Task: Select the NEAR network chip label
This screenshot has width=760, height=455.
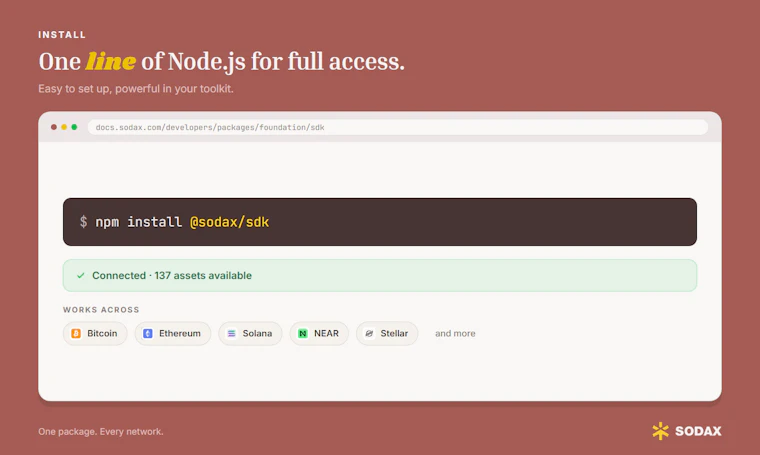Action: click(x=326, y=333)
